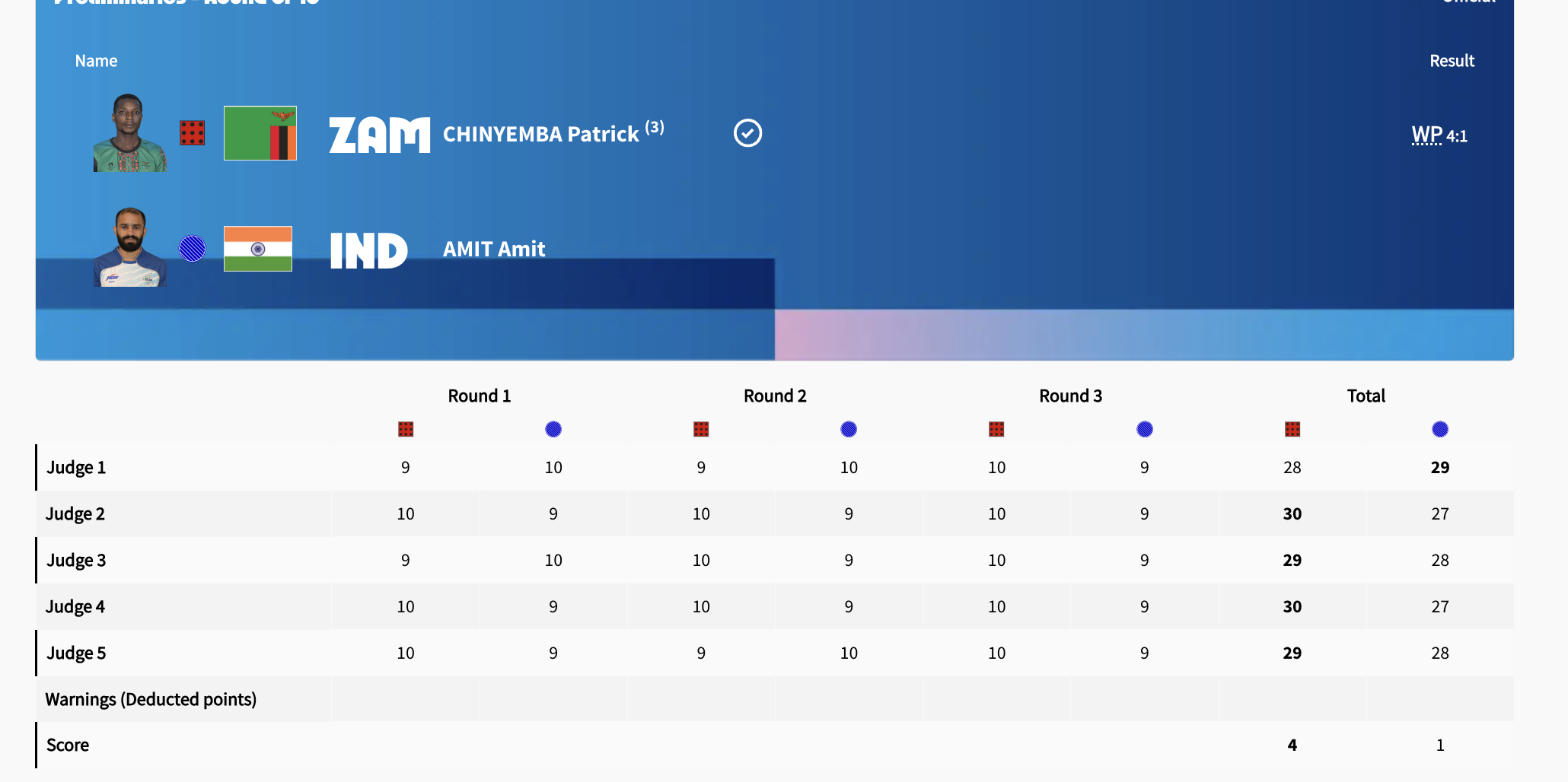Image resolution: width=1568 pixels, height=782 pixels.
Task: Click red corner icon next to Chinyemba photo
Action: (x=192, y=133)
